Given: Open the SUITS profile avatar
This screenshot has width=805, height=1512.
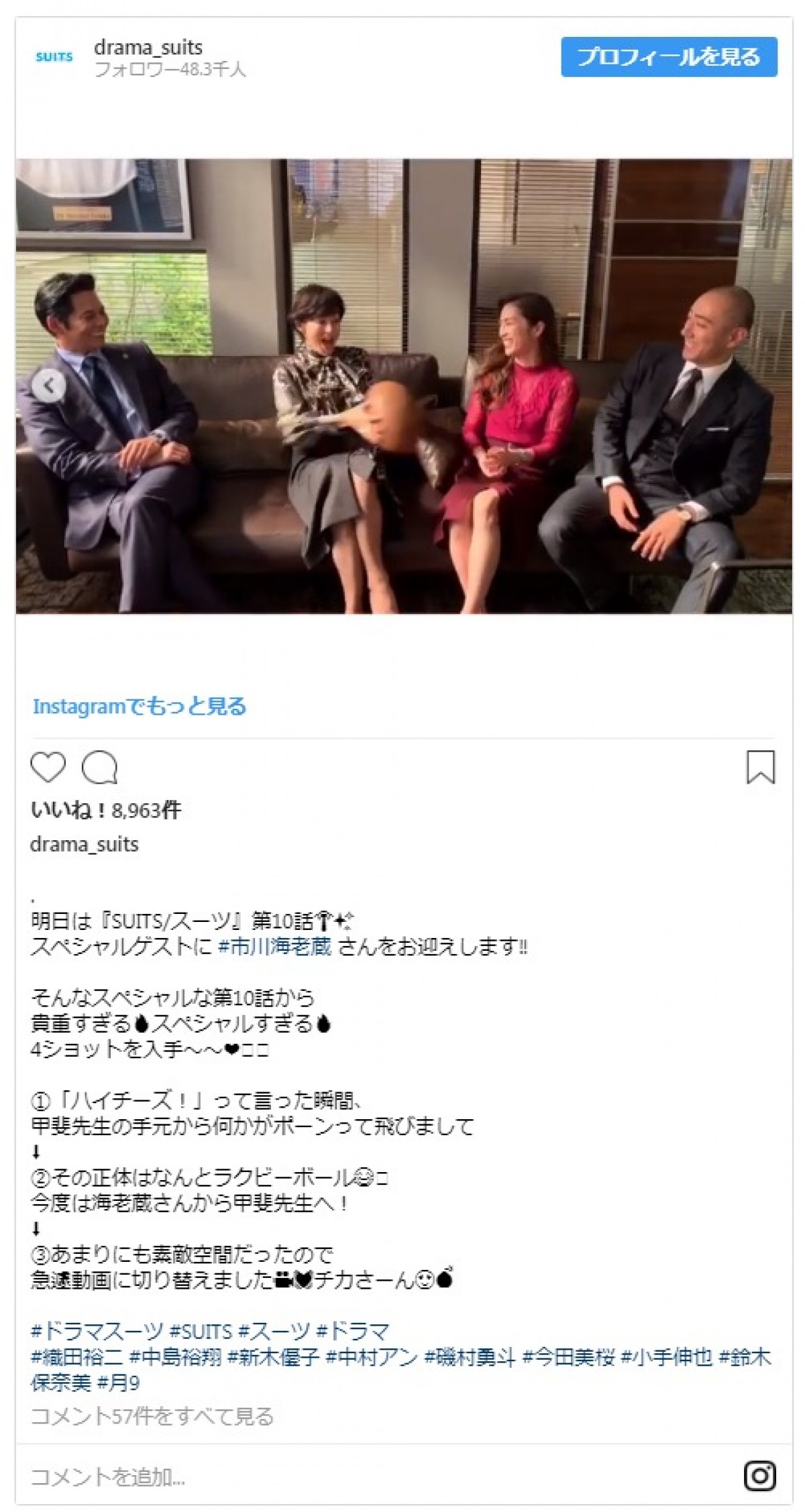Looking at the screenshot, I should 54,57.
